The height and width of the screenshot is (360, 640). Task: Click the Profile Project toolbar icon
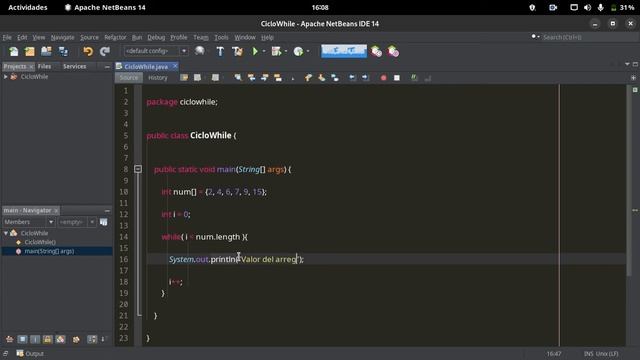pyautogui.click(x=298, y=51)
